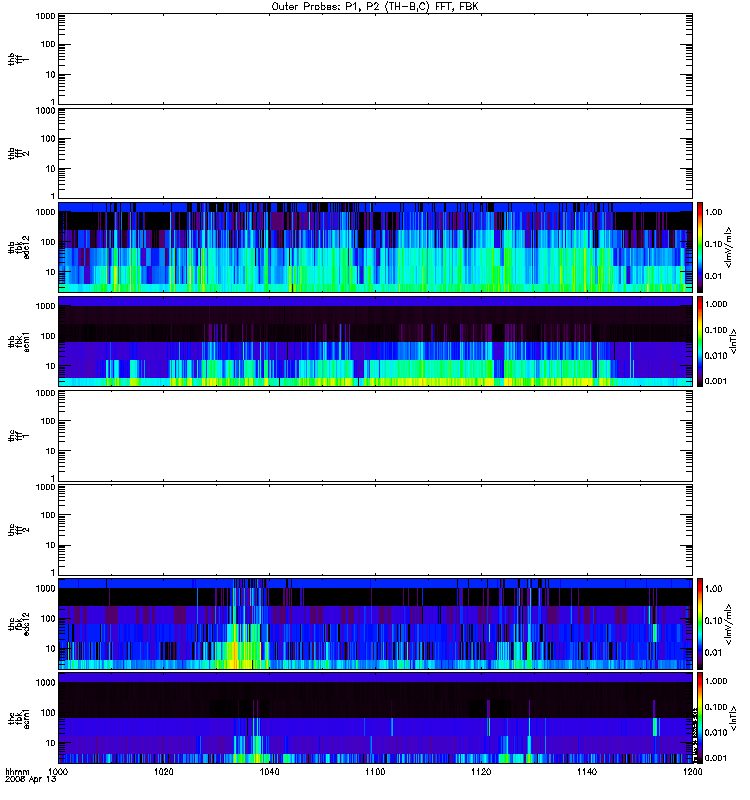The image size is (750, 800).
Task: Click the thb fbk edc12 spectrogram panel
Action: (375, 247)
